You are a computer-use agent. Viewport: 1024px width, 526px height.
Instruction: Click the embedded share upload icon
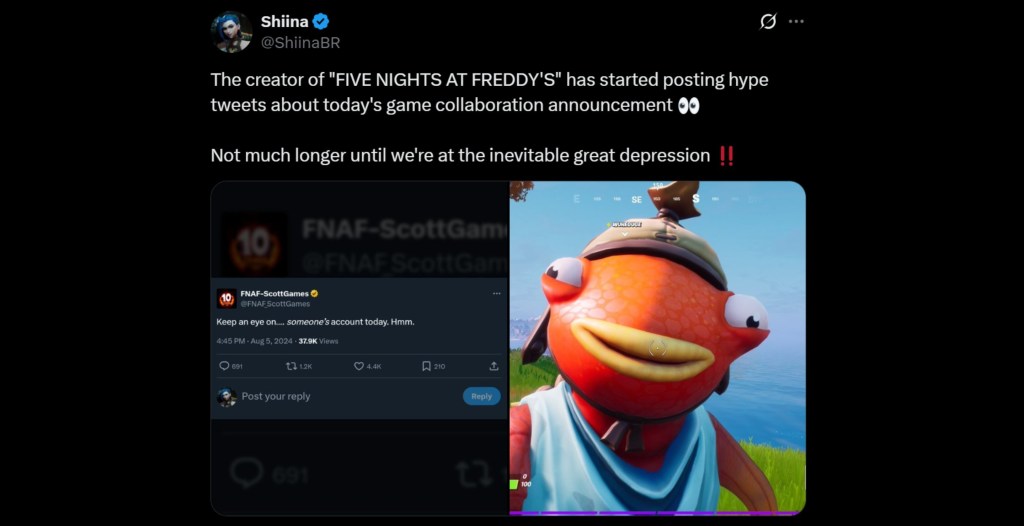click(494, 367)
